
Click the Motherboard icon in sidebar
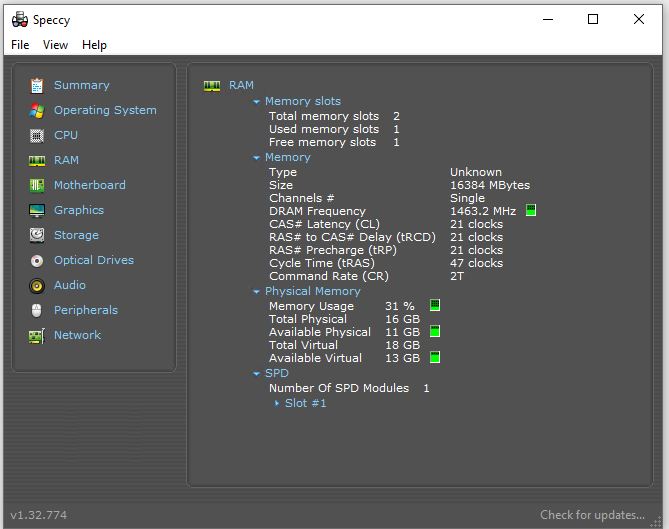tap(37, 186)
